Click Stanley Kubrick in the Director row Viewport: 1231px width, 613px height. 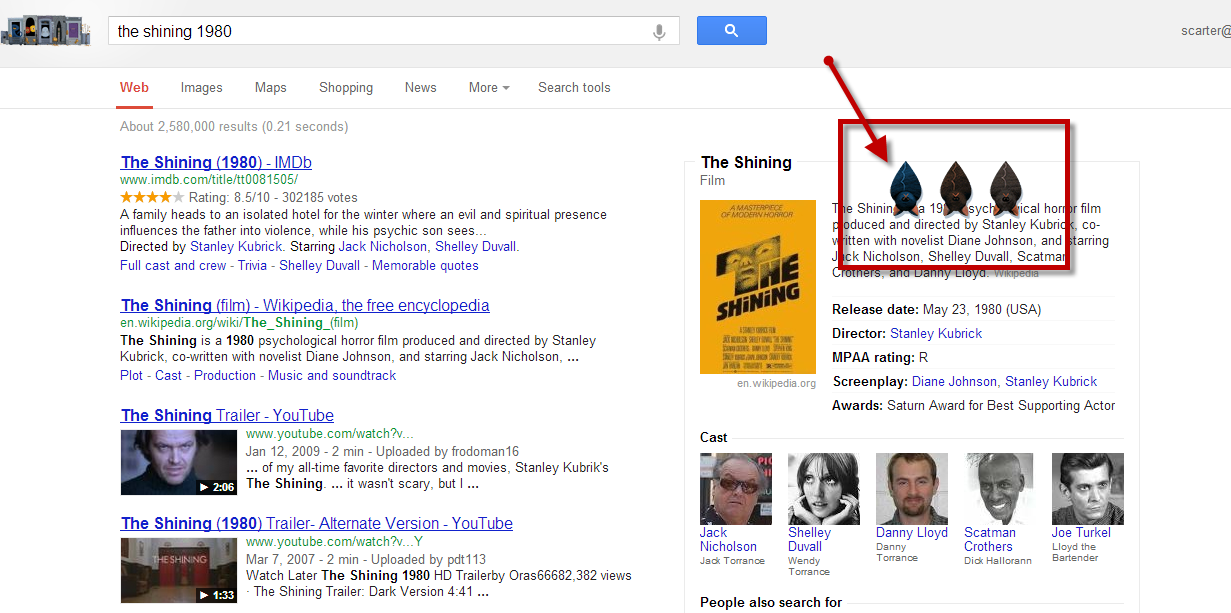click(x=936, y=333)
